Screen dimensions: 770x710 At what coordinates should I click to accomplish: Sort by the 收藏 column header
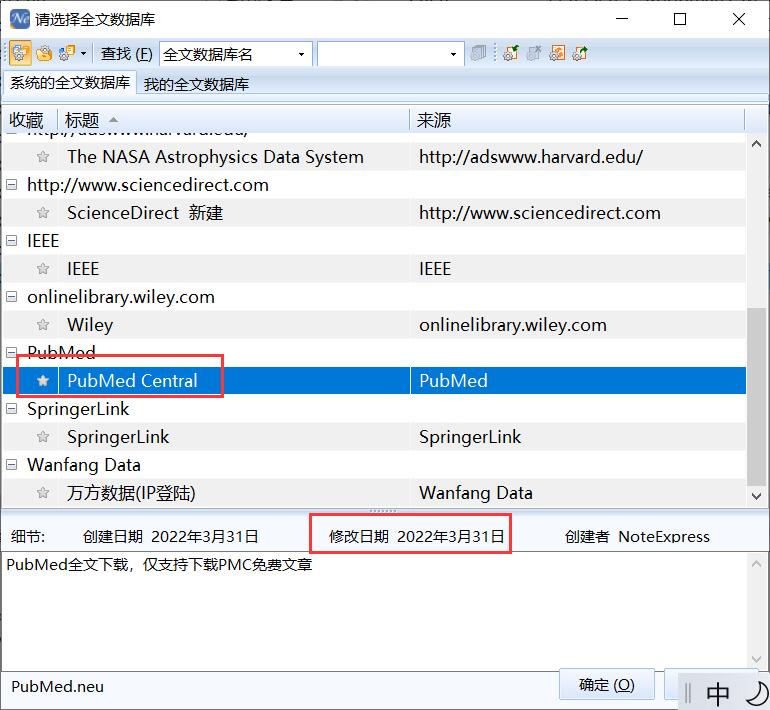click(27, 120)
